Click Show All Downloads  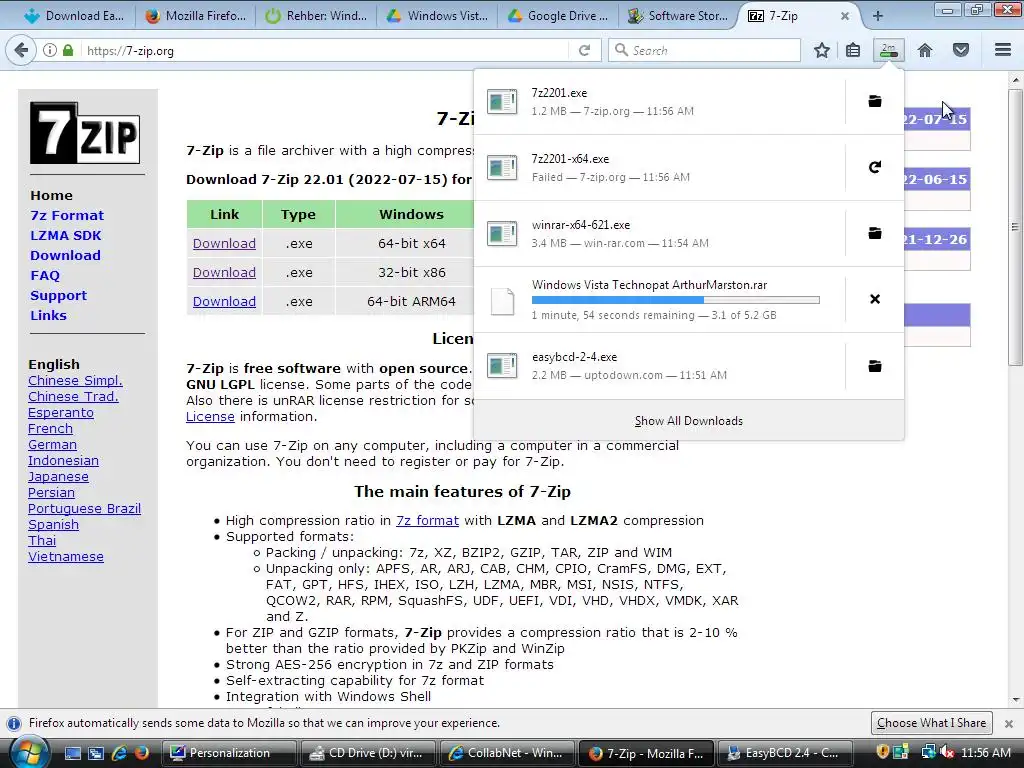click(688, 421)
